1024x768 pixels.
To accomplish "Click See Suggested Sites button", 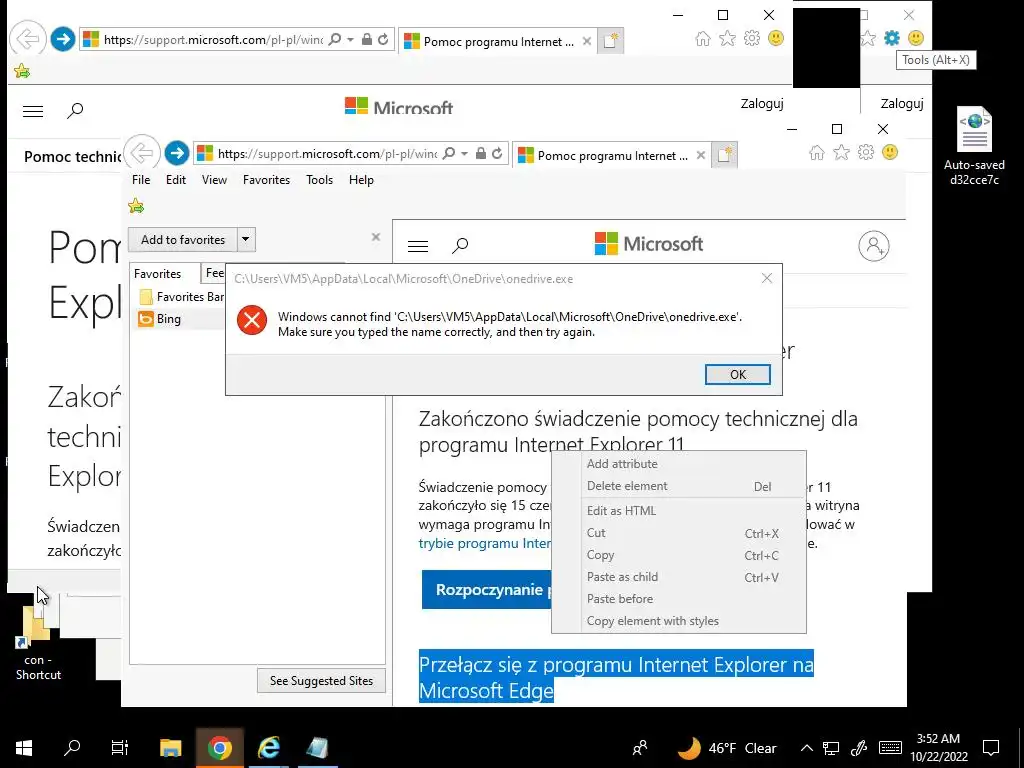I will point(321,680).
